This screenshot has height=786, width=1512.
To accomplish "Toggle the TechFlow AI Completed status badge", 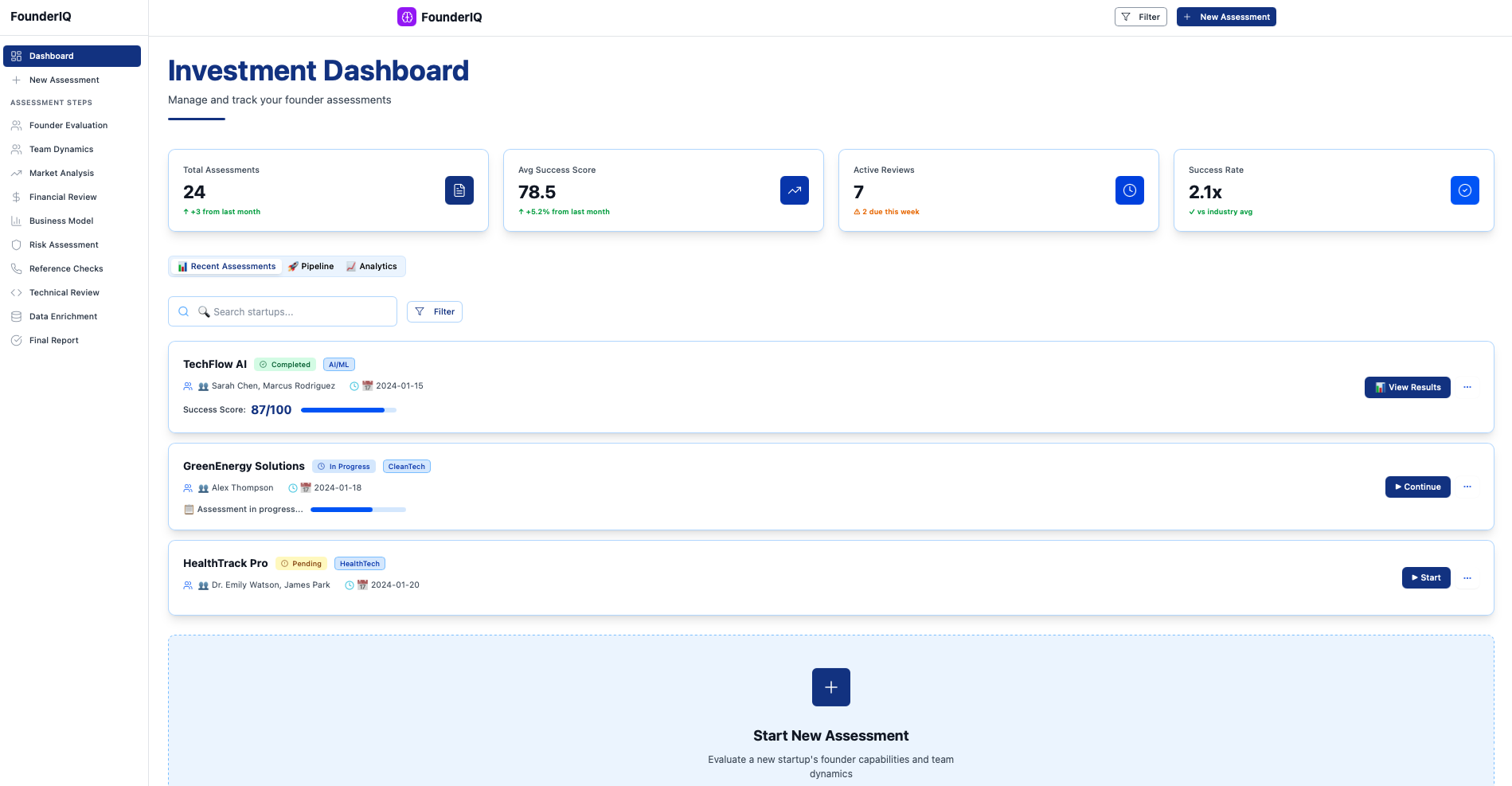I will click(x=284, y=364).
